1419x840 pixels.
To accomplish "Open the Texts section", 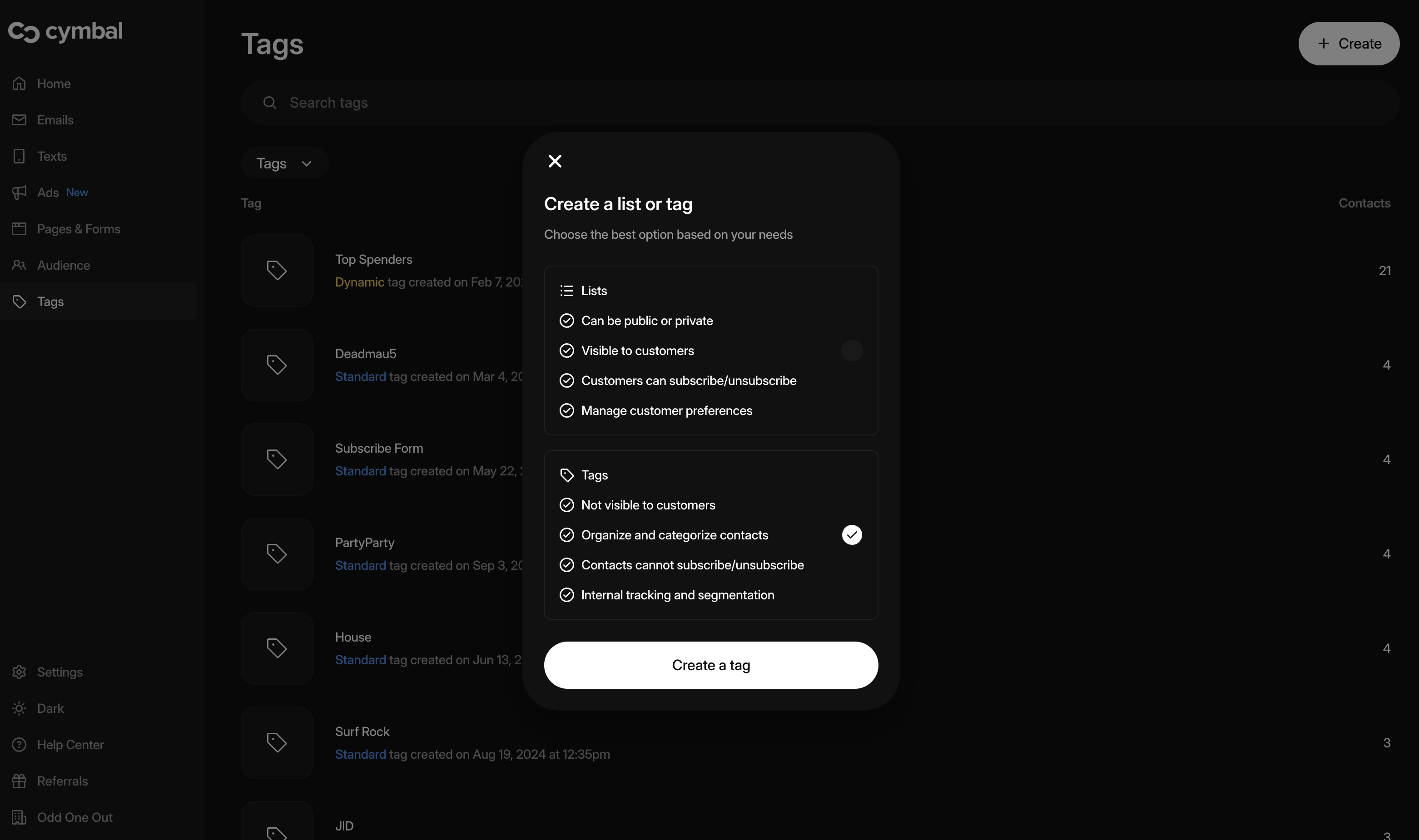I will (x=51, y=156).
